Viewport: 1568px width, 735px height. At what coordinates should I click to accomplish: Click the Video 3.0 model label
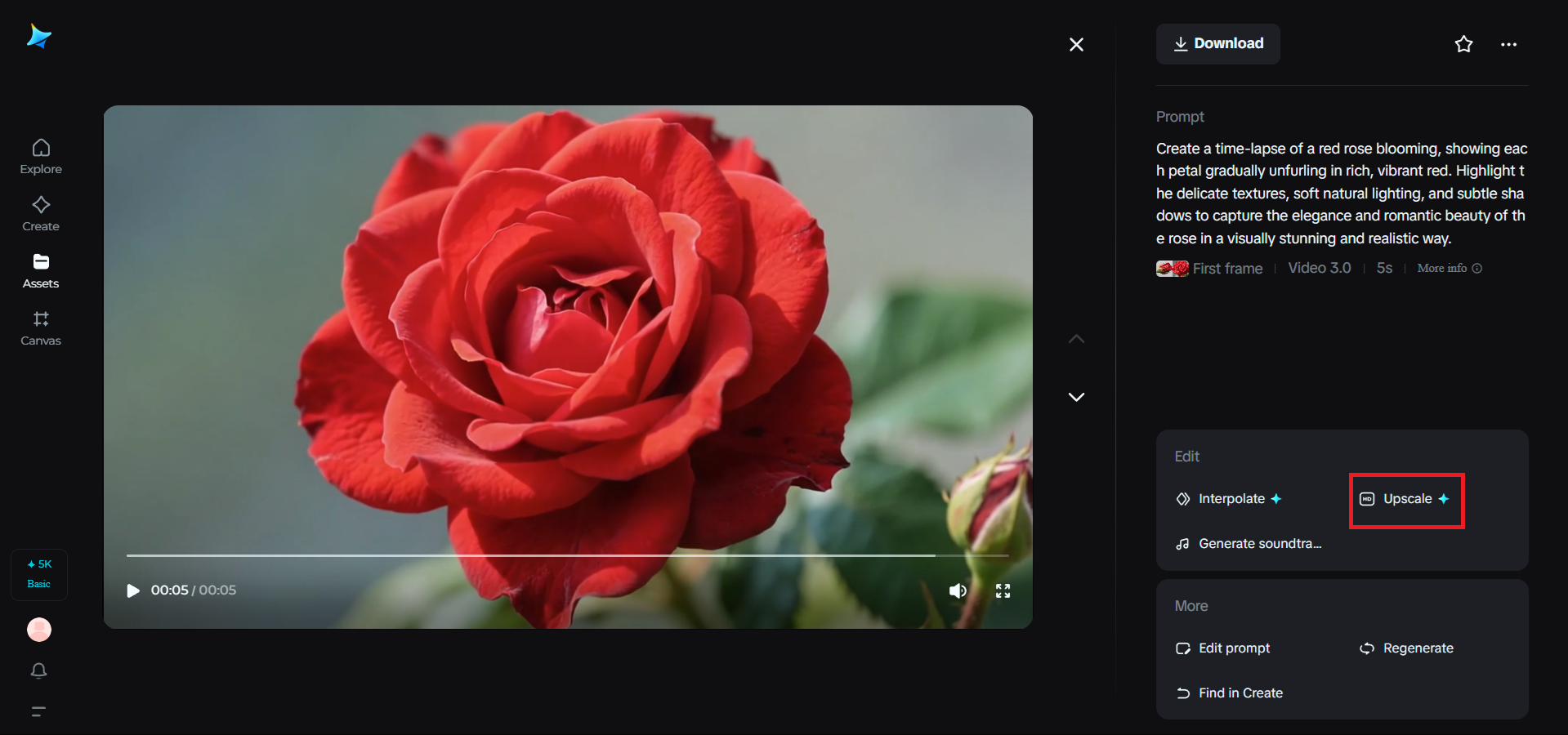click(x=1320, y=269)
